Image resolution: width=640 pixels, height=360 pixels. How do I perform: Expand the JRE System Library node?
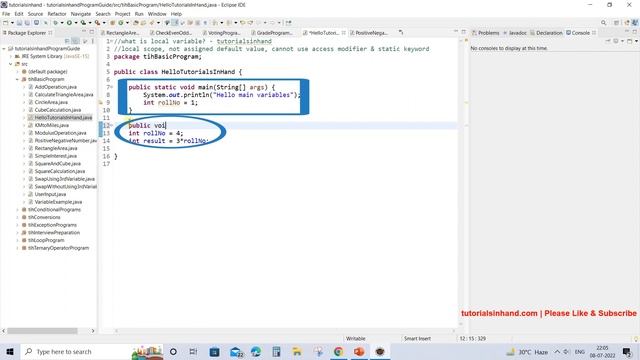[11, 56]
